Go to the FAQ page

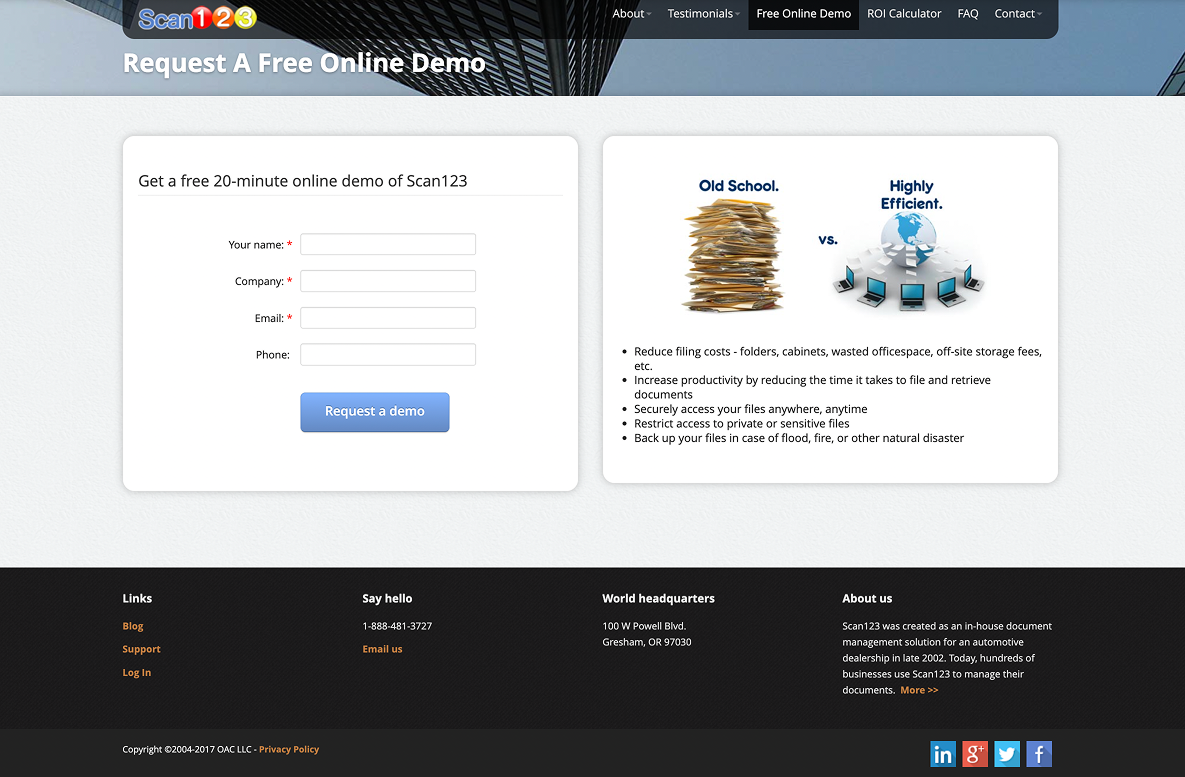coord(967,14)
